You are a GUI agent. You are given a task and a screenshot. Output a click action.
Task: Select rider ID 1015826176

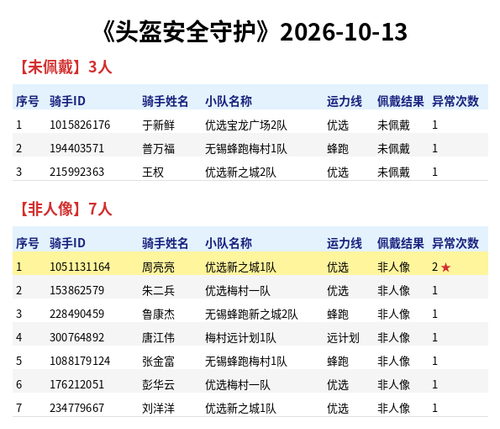tap(80, 125)
